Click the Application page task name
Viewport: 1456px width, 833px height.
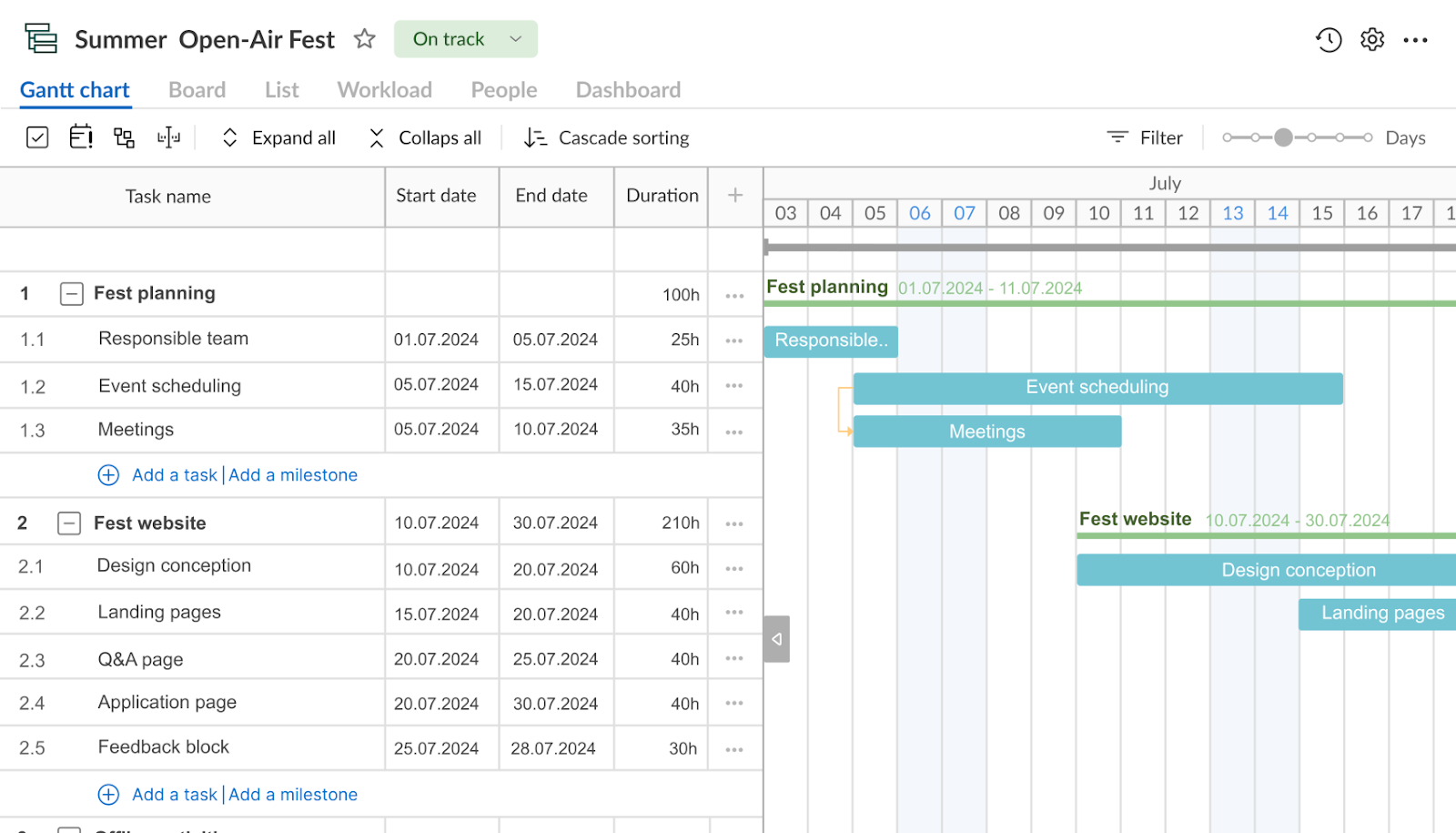[167, 703]
